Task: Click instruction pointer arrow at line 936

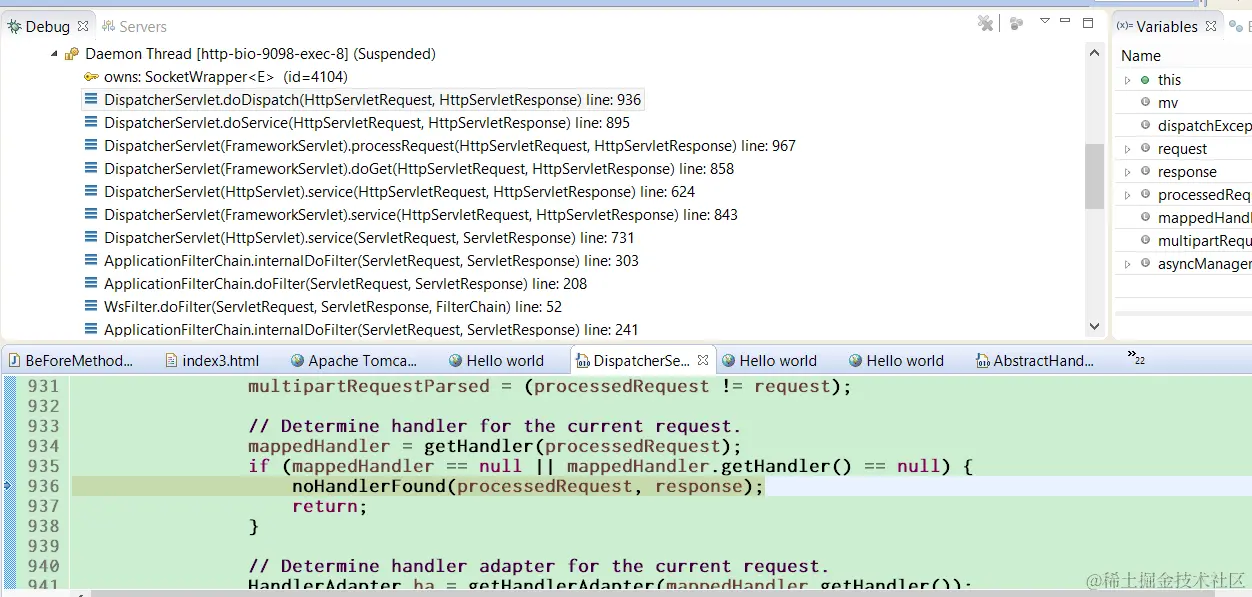Action: click(x=8, y=486)
